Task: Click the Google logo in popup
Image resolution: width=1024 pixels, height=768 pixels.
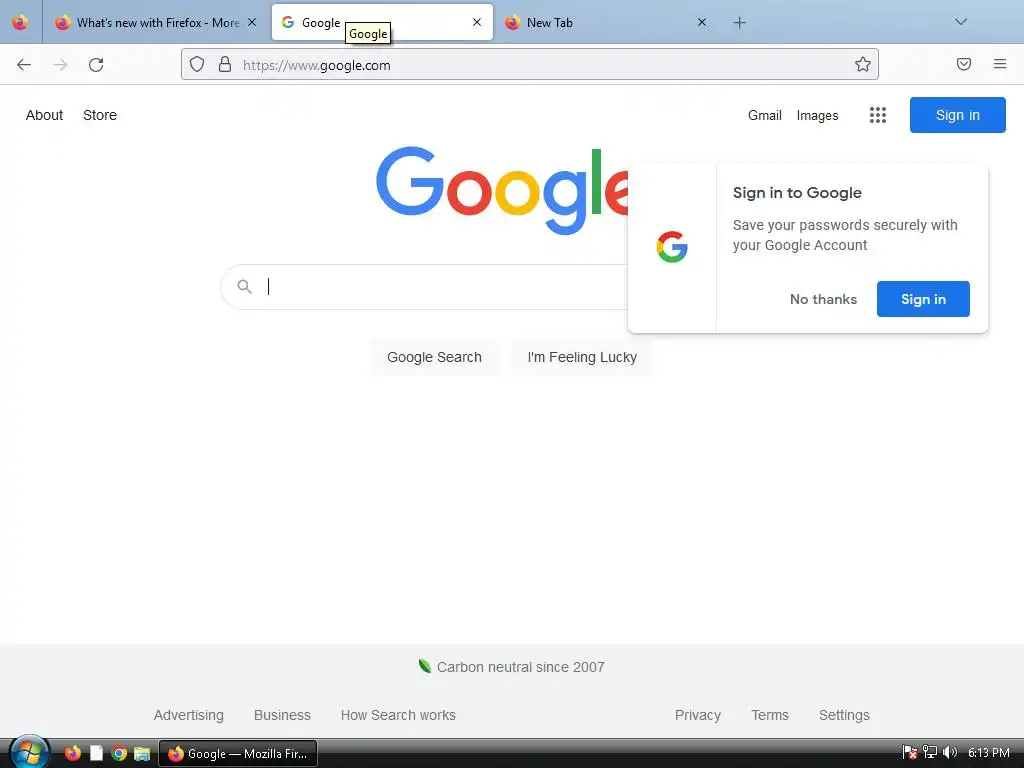Action: click(672, 247)
